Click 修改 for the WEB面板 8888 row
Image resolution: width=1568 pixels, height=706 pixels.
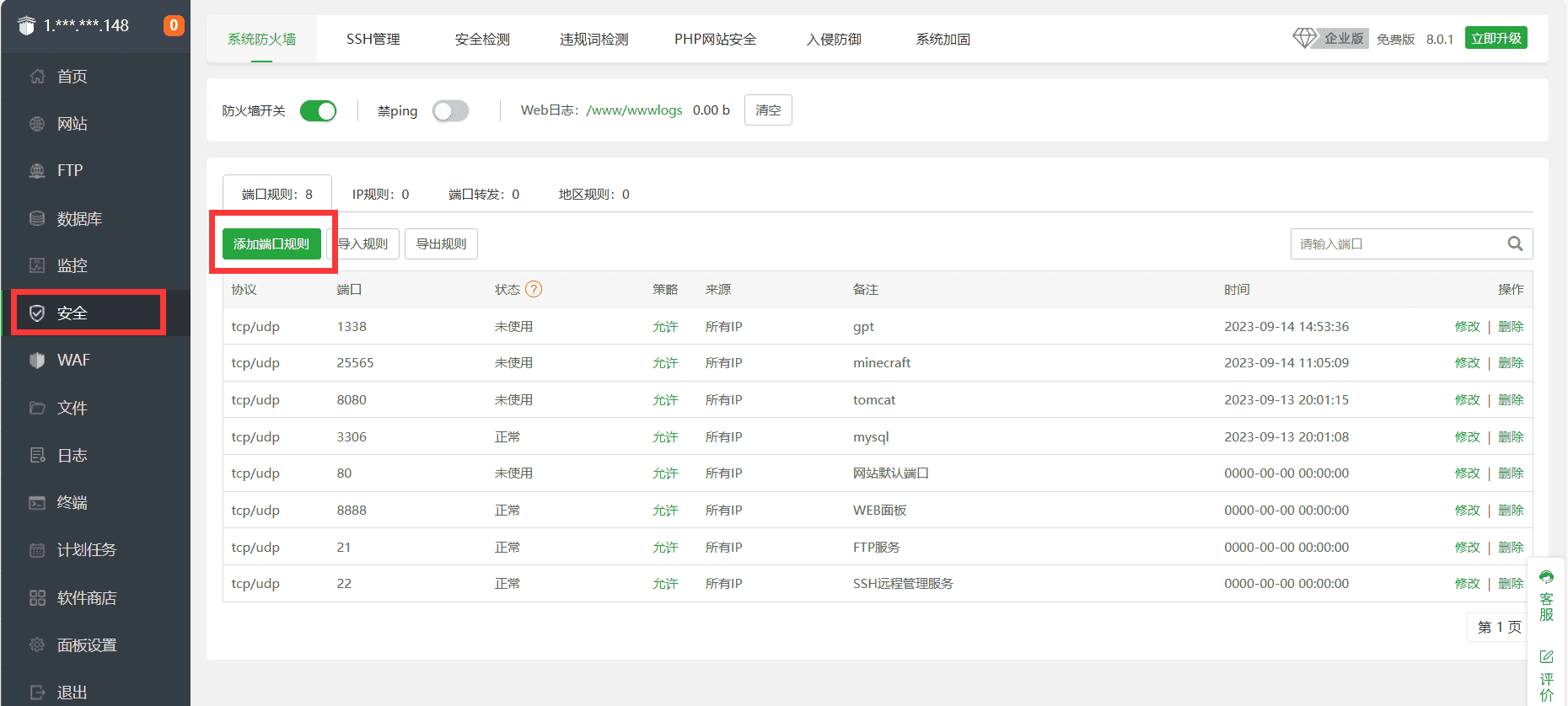point(1468,510)
